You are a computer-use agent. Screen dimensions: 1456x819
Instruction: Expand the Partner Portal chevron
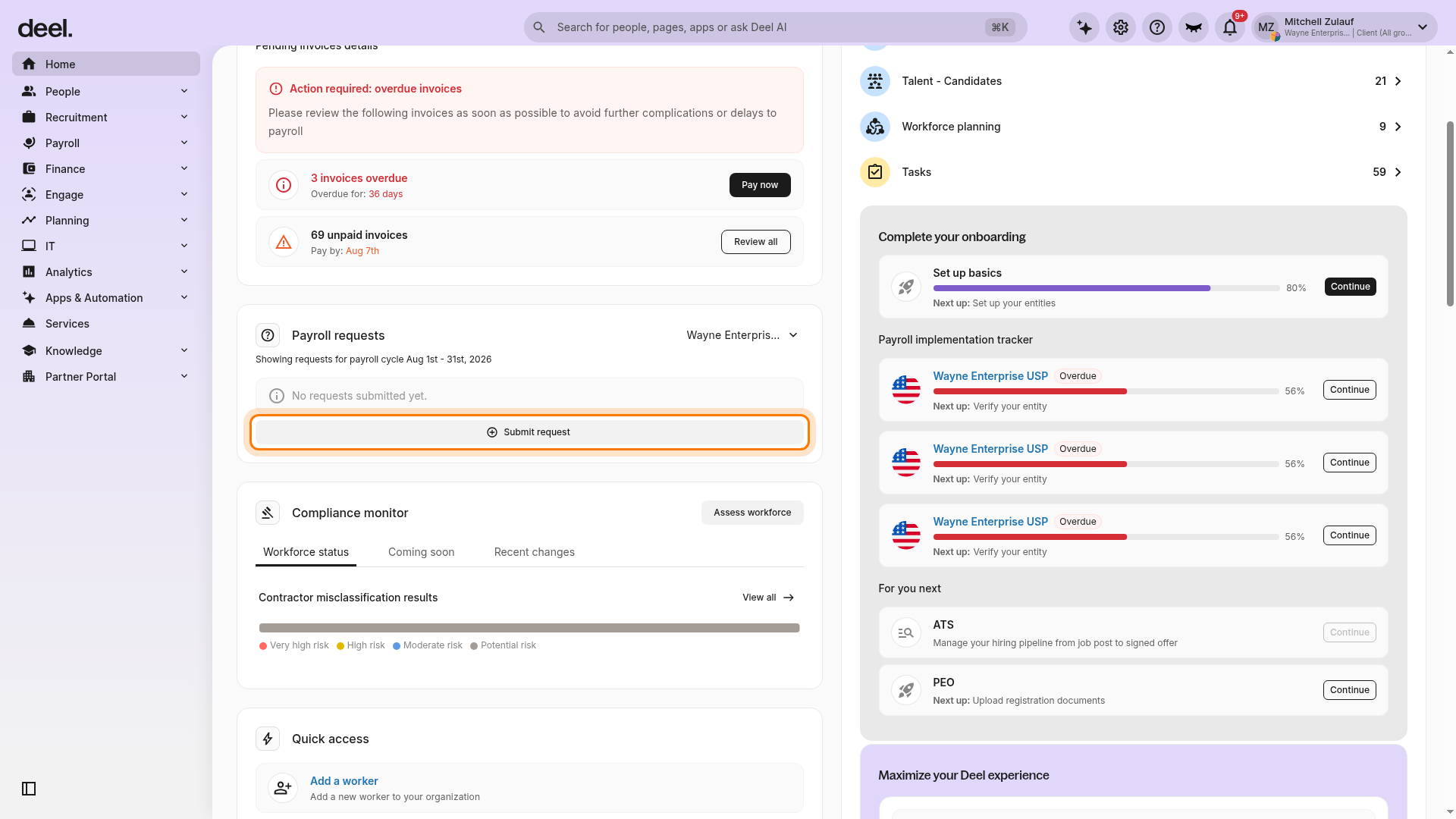click(184, 376)
